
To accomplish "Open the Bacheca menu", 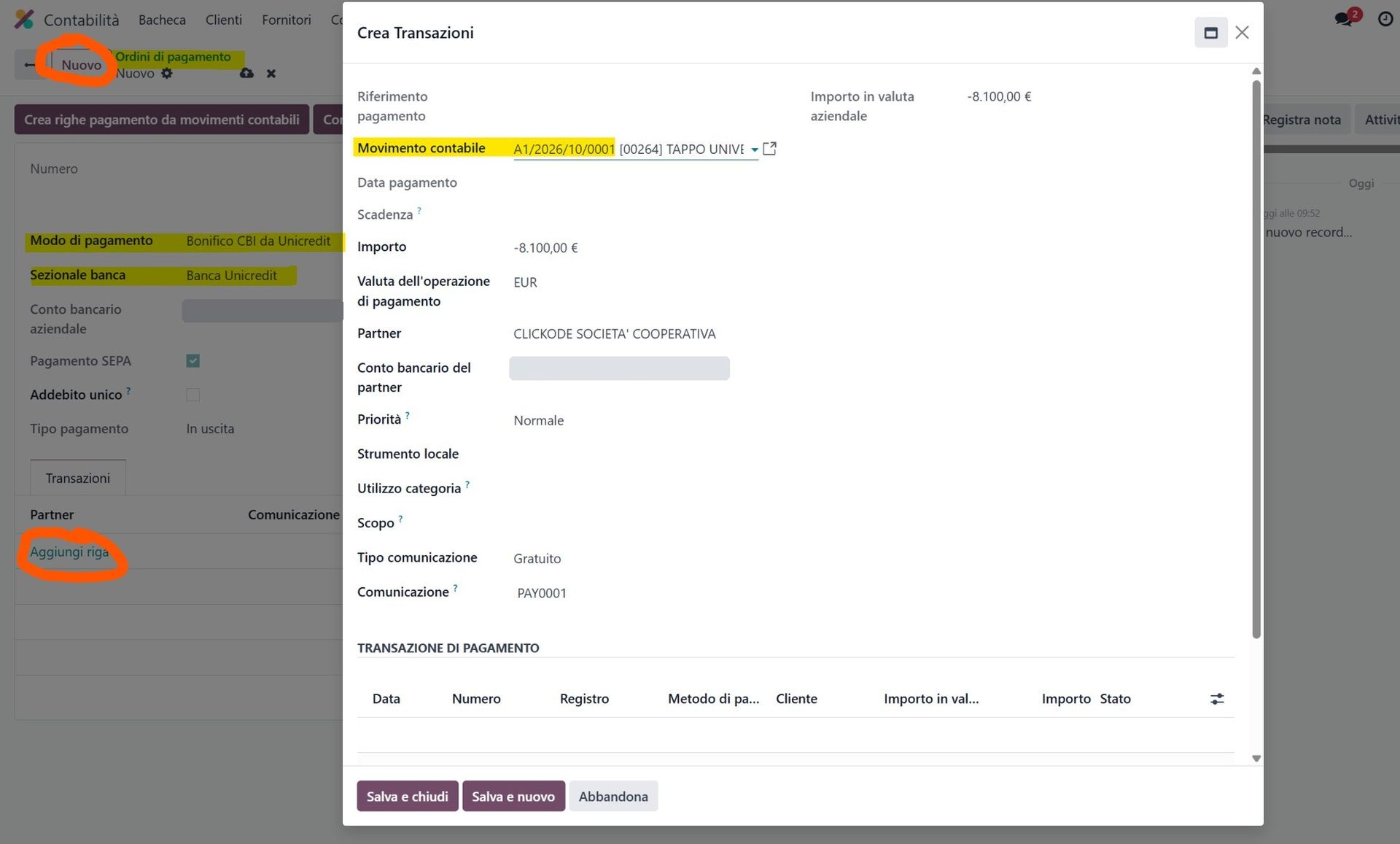I will pyautogui.click(x=162, y=20).
